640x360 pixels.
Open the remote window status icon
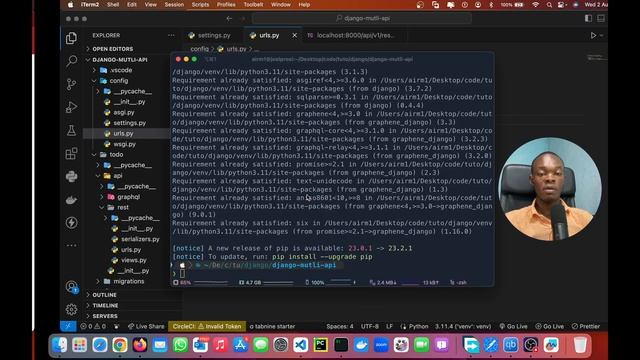click(x=68, y=326)
